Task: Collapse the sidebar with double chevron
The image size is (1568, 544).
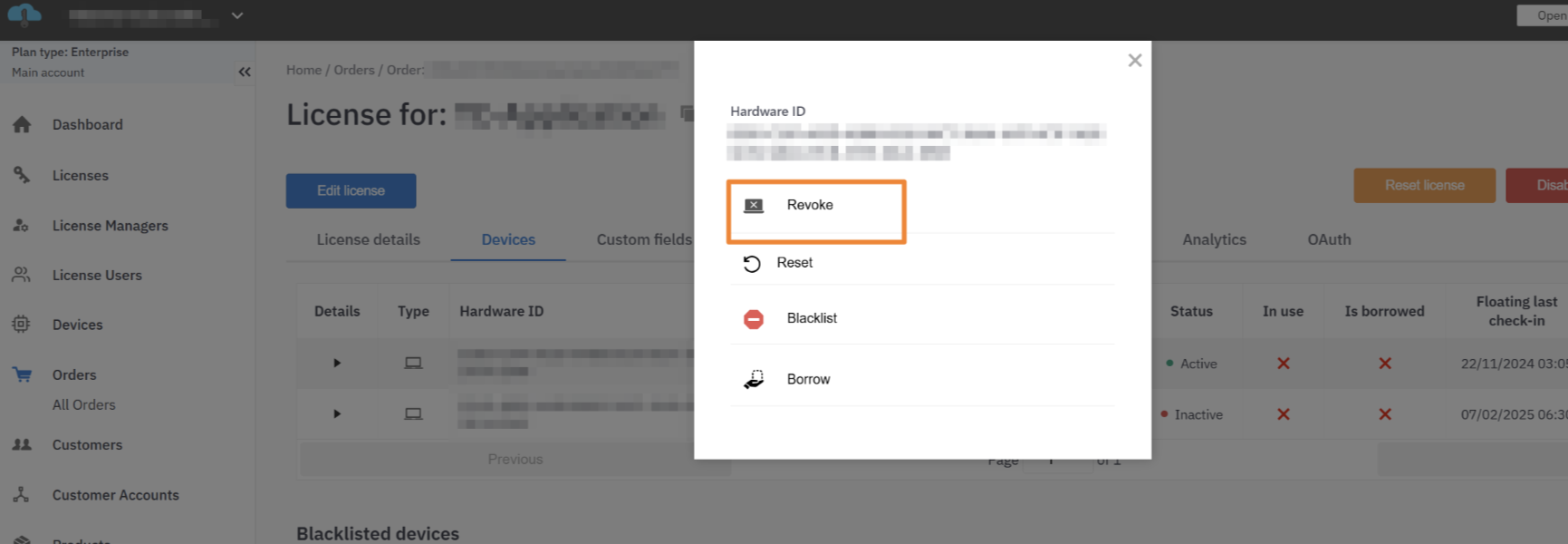Action: pos(245,73)
